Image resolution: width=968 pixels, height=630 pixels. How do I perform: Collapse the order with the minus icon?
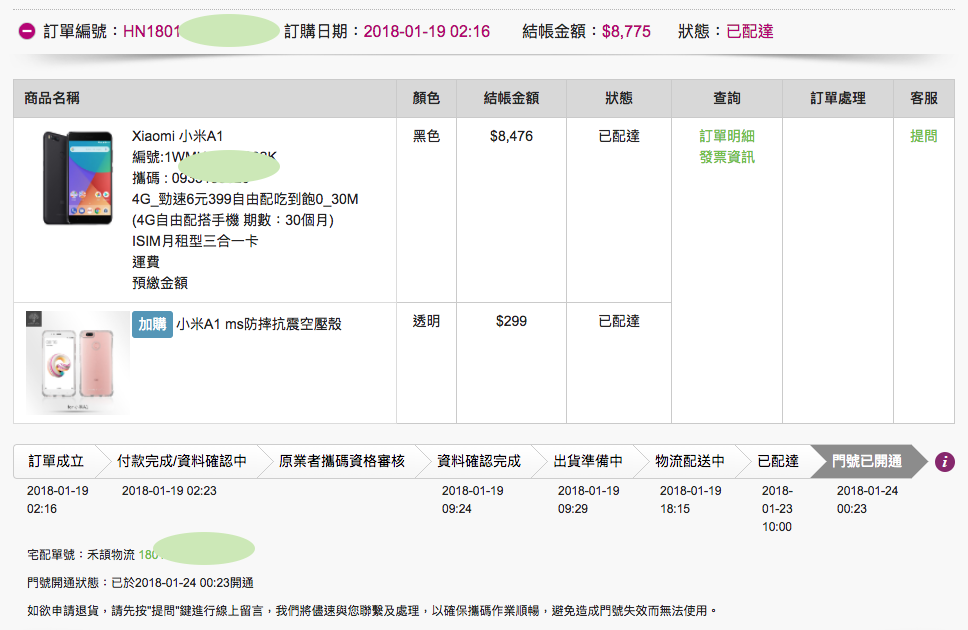point(28,31)
